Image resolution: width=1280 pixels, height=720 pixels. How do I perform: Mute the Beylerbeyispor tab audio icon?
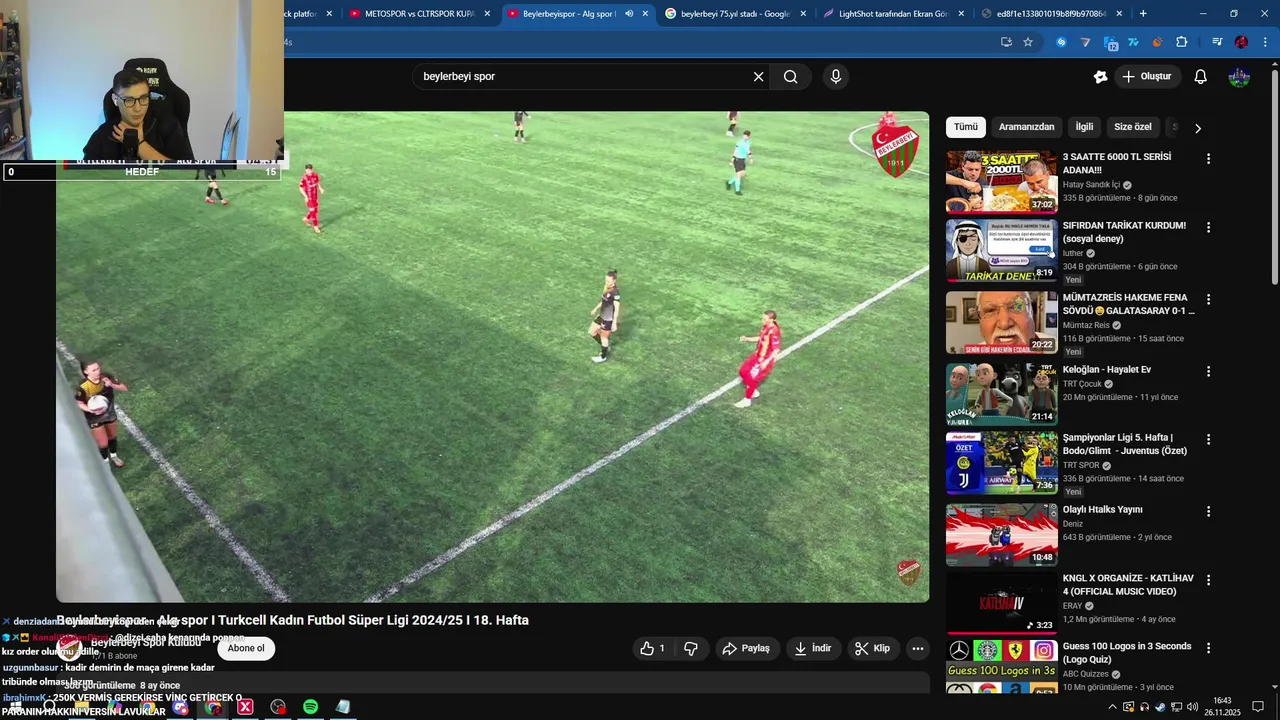pyautogui.click(x=629, y=14)
